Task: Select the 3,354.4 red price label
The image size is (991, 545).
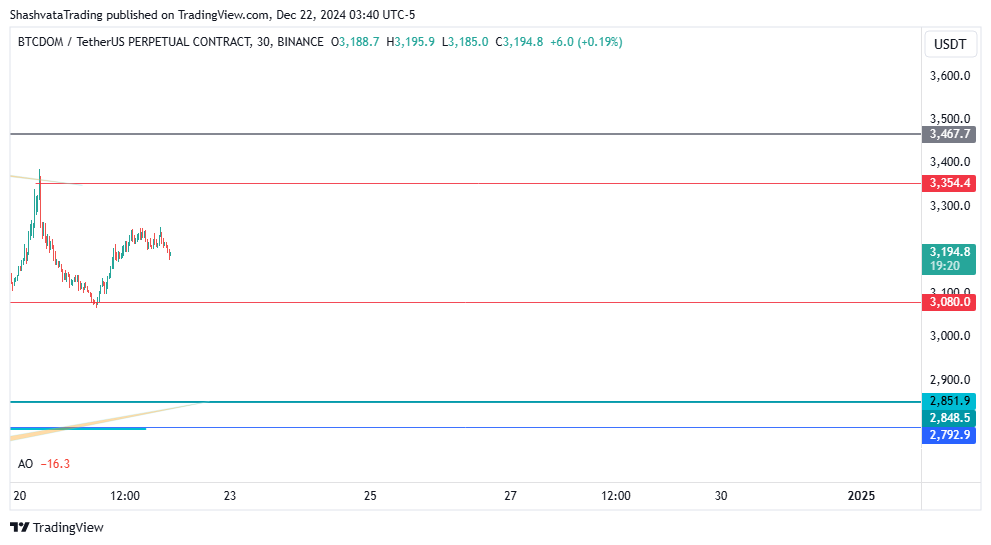Action: pos(949,183)
